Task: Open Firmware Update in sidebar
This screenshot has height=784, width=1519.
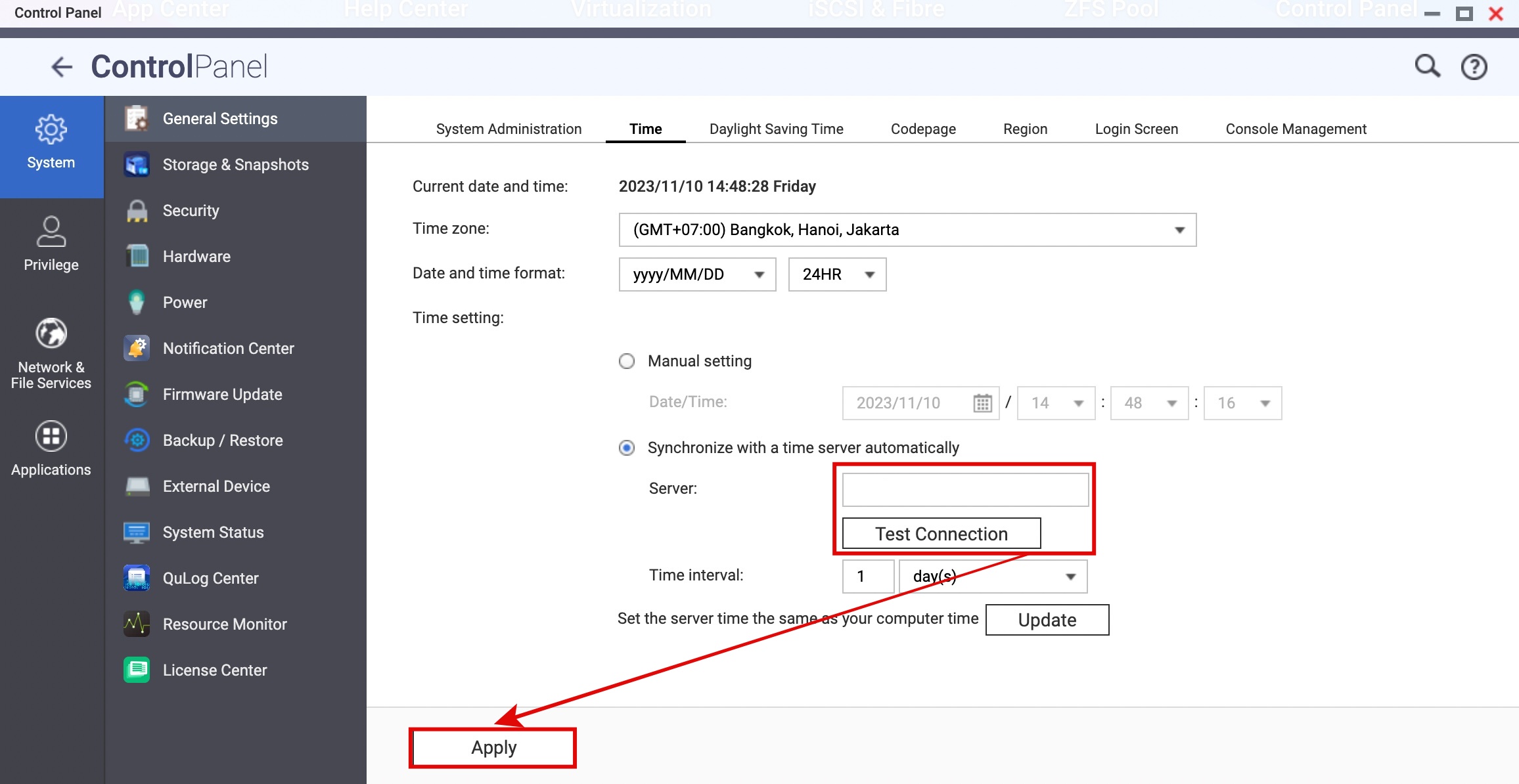Action: point(222,395)
